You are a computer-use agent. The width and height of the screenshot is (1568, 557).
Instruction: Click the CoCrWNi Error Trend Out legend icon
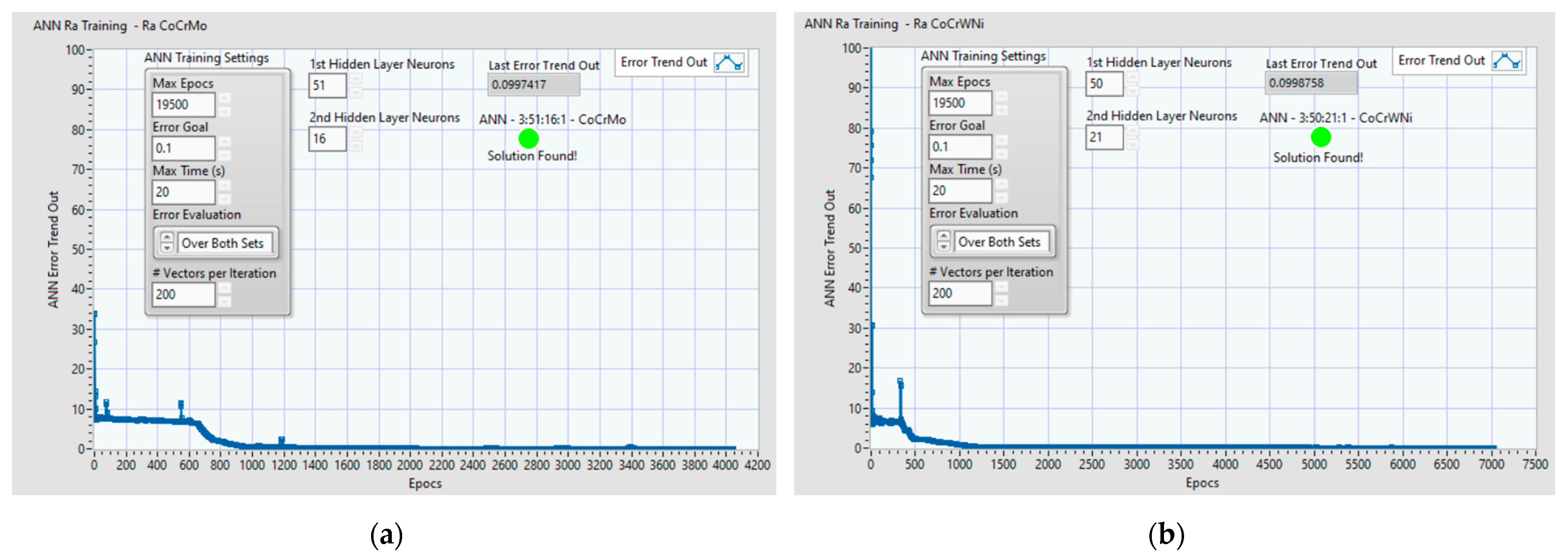pos(1506,61)
